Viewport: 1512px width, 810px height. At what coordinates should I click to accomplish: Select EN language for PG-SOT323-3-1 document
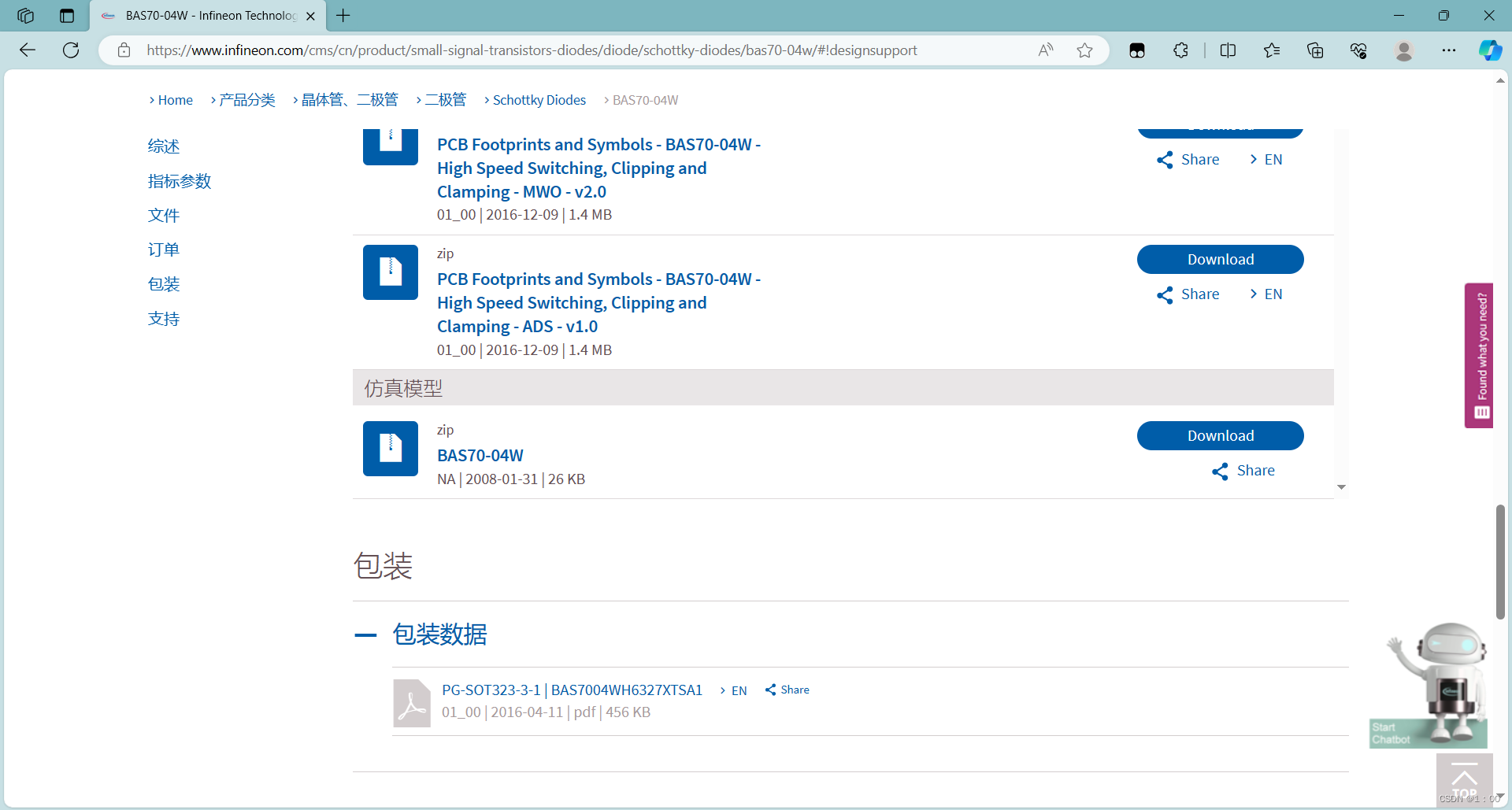[x=733, y=690]
